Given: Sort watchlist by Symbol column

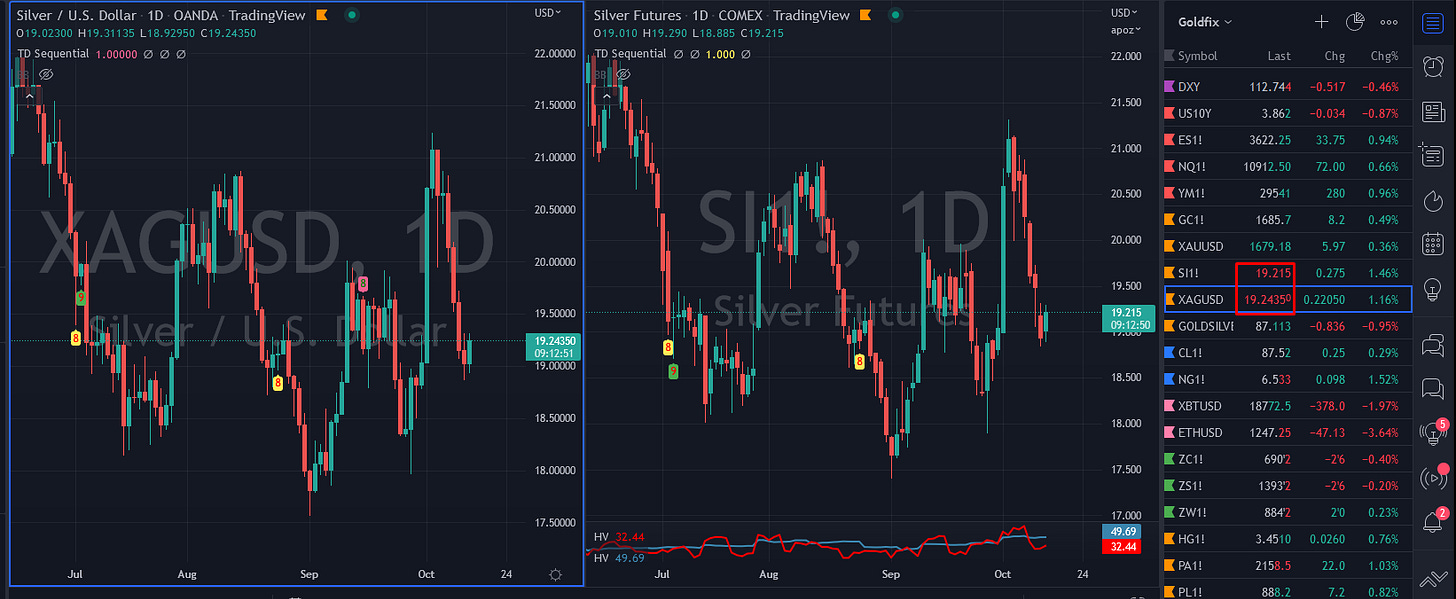Looking at the screenshot, I should tap(1197, 56).
